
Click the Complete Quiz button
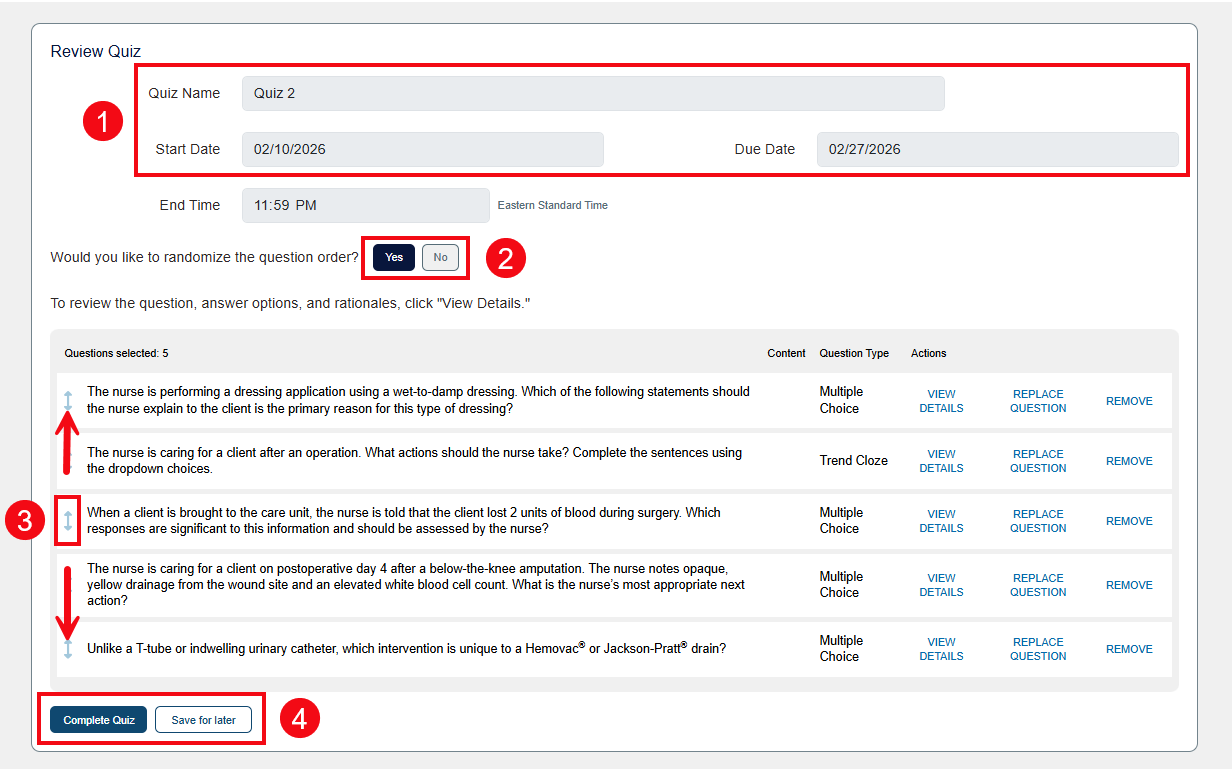point(97,719)
